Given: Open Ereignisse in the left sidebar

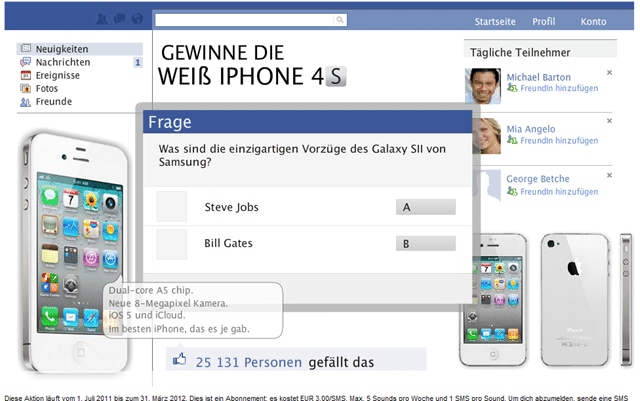Looking at the screenshot, I should coord(58,75).
